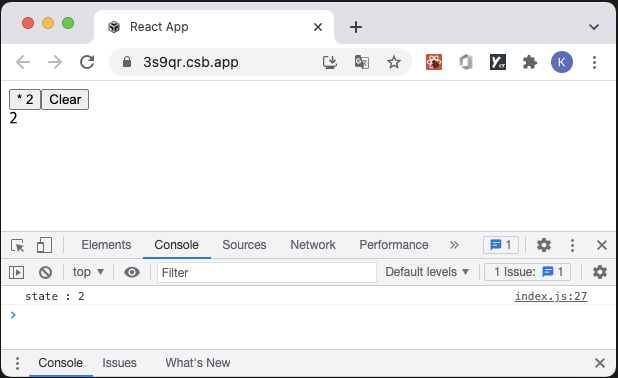Switch to the Console panel tab

click(x=176, y=245)
